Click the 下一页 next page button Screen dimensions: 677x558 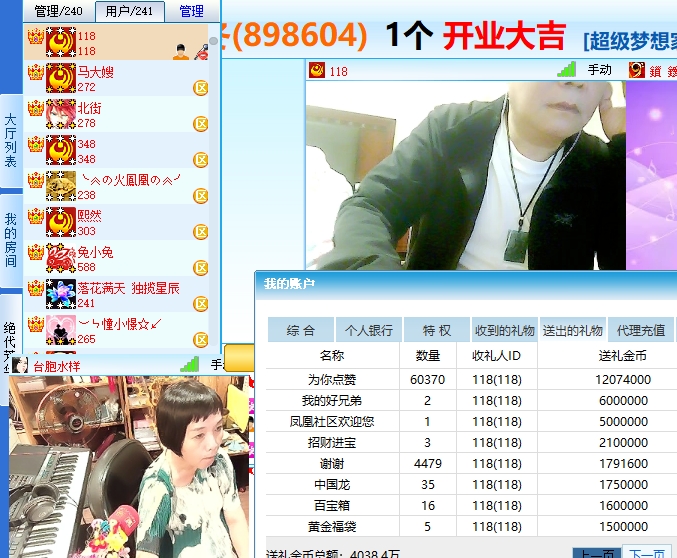coord(649,554)
